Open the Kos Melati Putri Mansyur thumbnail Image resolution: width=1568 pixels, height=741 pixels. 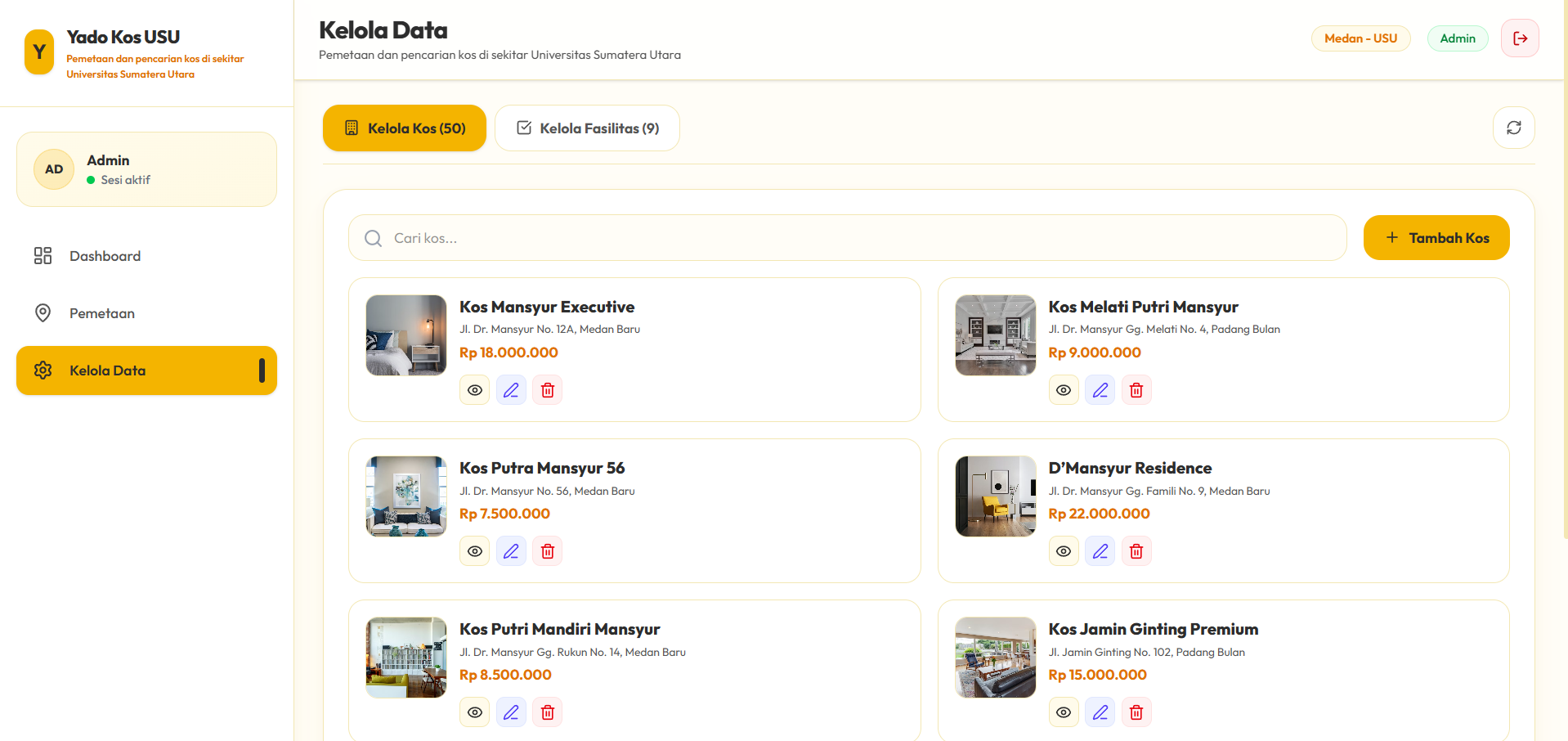[996, 335]
